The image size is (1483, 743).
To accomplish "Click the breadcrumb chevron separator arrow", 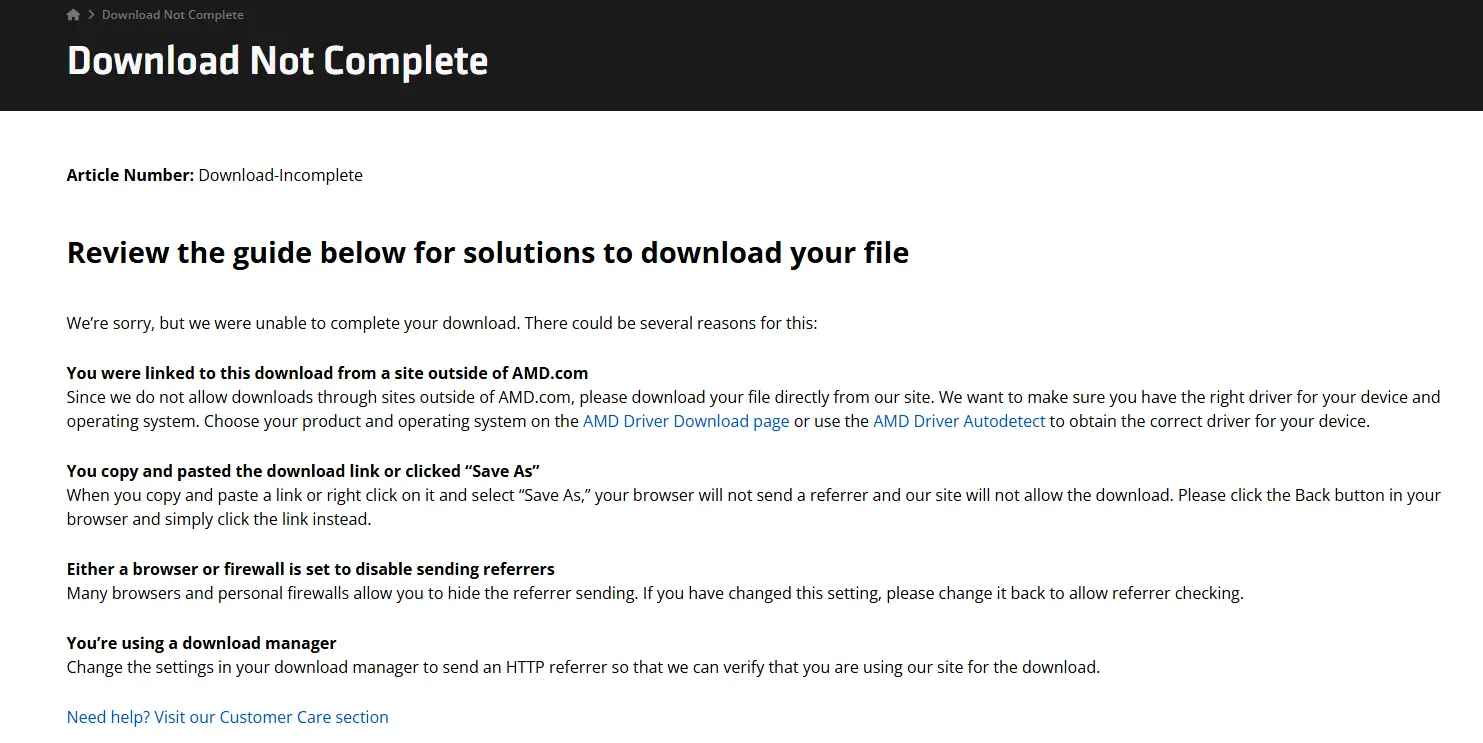I will (x=91, y=15).
